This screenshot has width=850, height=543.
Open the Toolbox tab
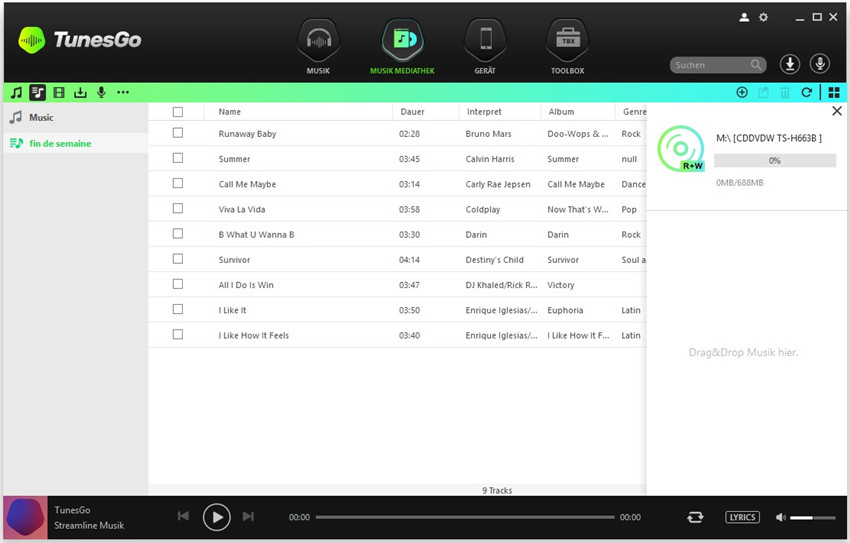click(x=568, y=46)
